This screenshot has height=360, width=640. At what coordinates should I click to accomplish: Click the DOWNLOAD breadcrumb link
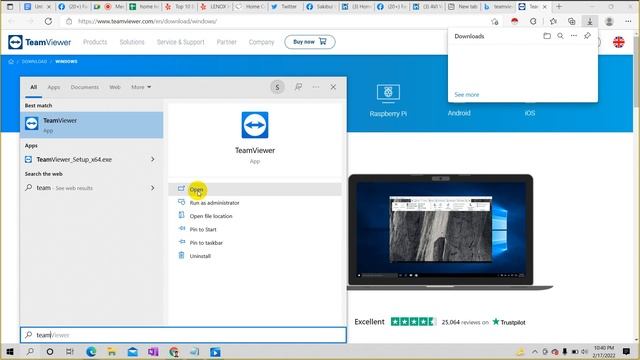34,62
